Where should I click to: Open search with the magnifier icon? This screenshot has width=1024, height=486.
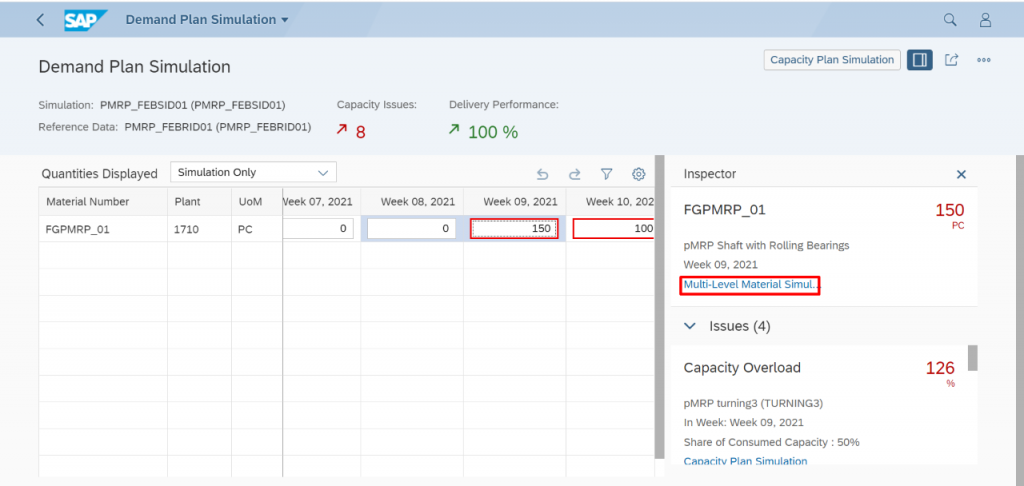[950, 20]
